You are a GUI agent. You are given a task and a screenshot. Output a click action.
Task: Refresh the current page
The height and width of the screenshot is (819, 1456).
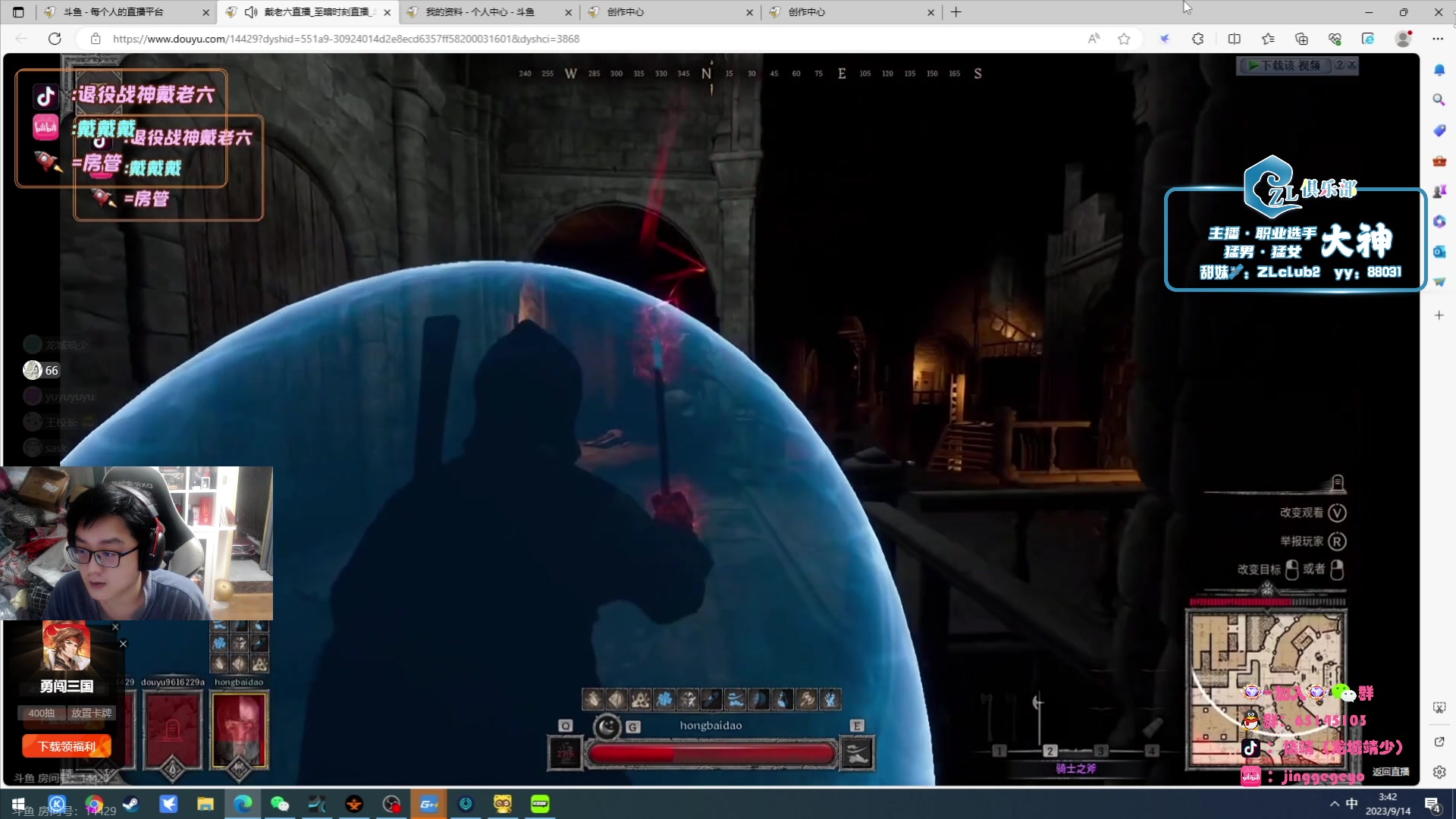[x=55, y=39]
